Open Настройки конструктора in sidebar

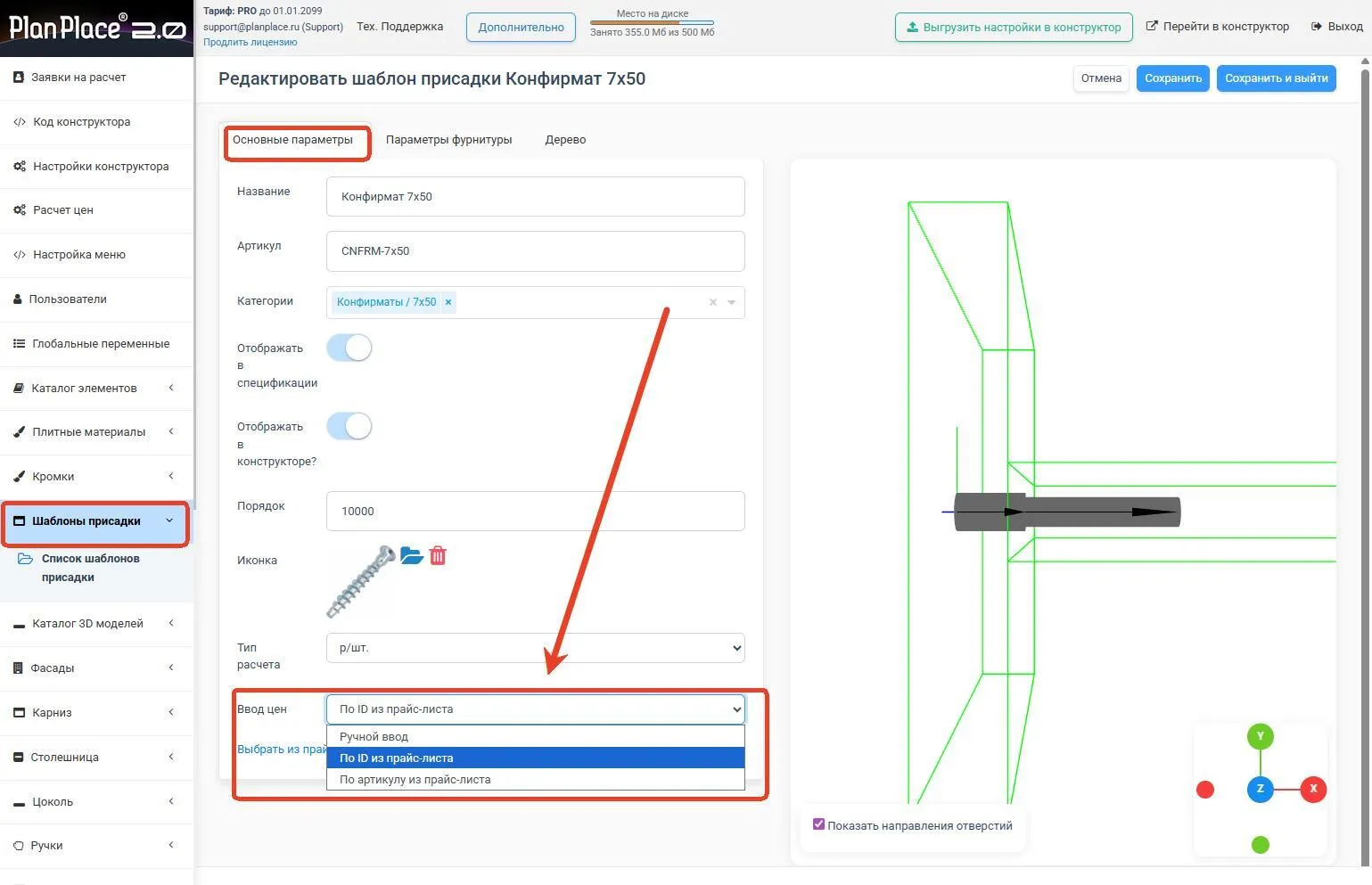[96, 167]
